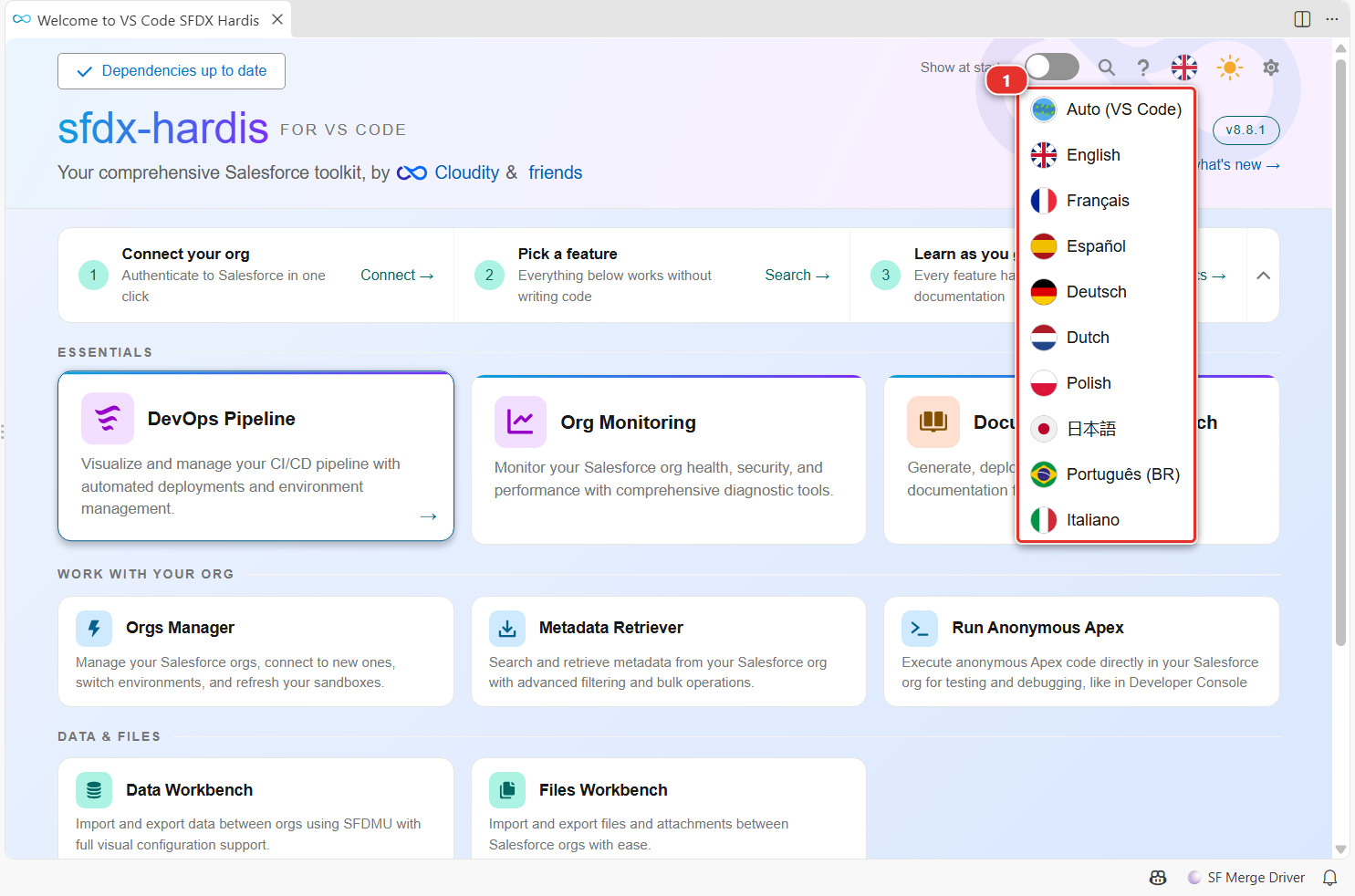Open the Cloudity link

pos(467,172)
